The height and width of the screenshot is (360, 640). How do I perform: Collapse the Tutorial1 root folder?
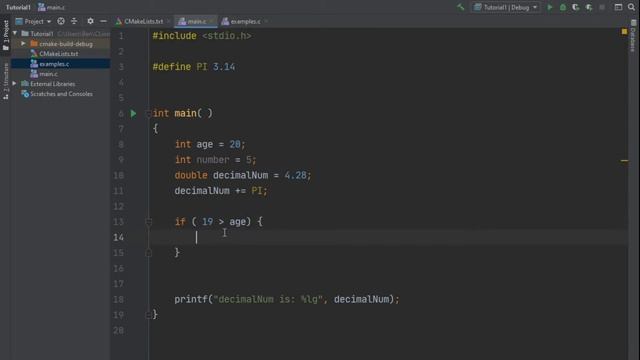(15, 33)
